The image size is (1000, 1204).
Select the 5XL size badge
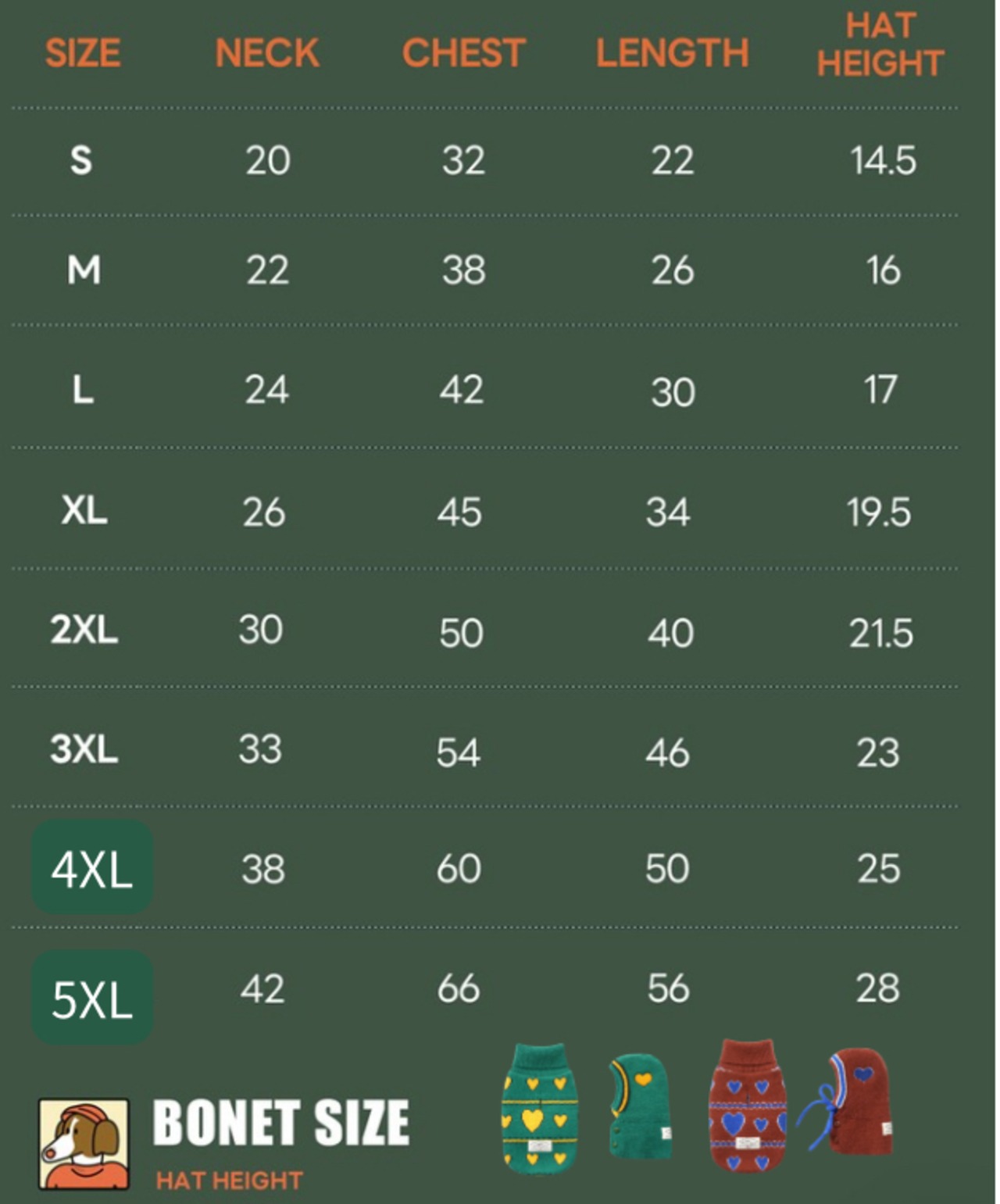92,998
